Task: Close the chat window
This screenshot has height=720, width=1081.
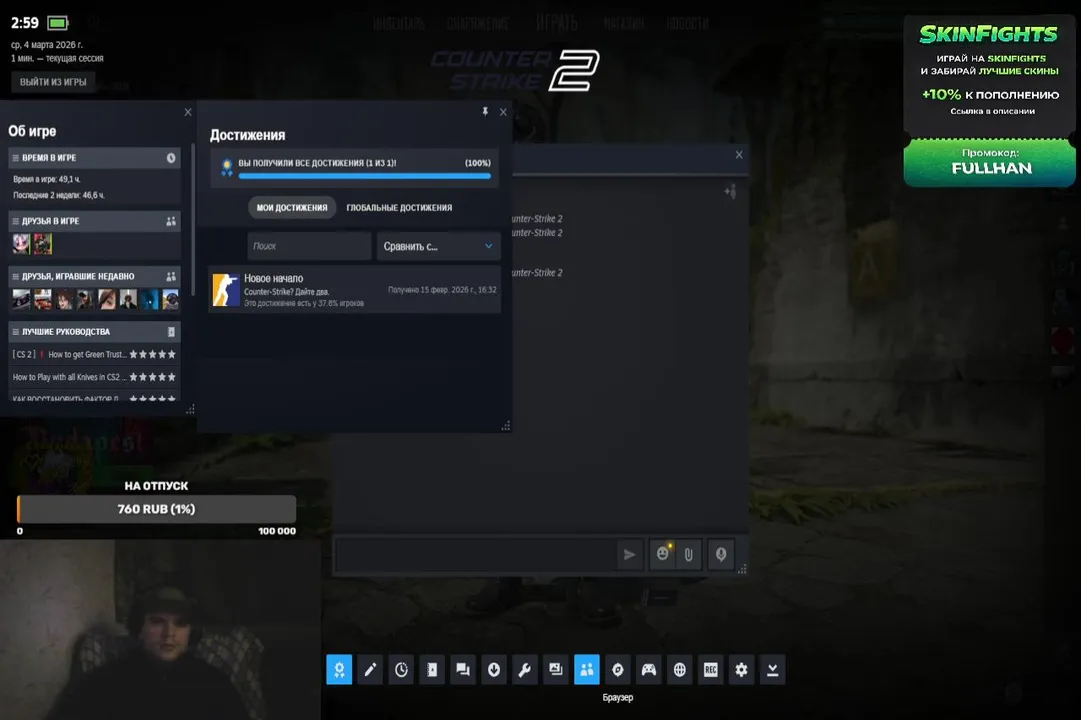Action: coord(739,154)
